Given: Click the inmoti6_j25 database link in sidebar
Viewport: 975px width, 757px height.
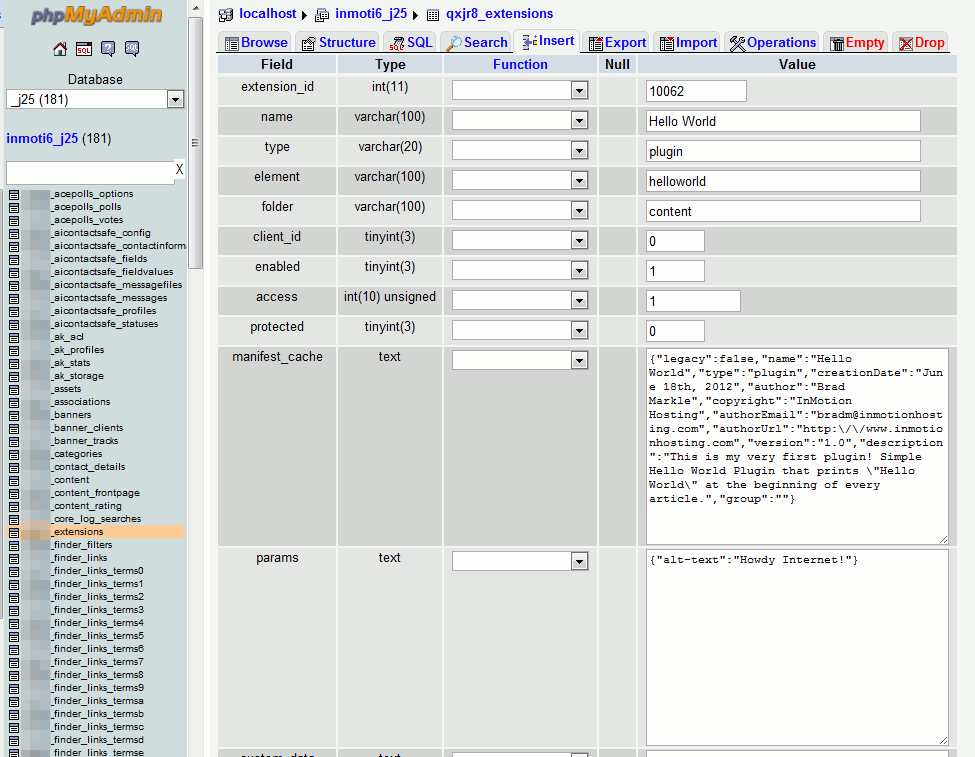Looking at the screenshot, I should tap(42, 139).
